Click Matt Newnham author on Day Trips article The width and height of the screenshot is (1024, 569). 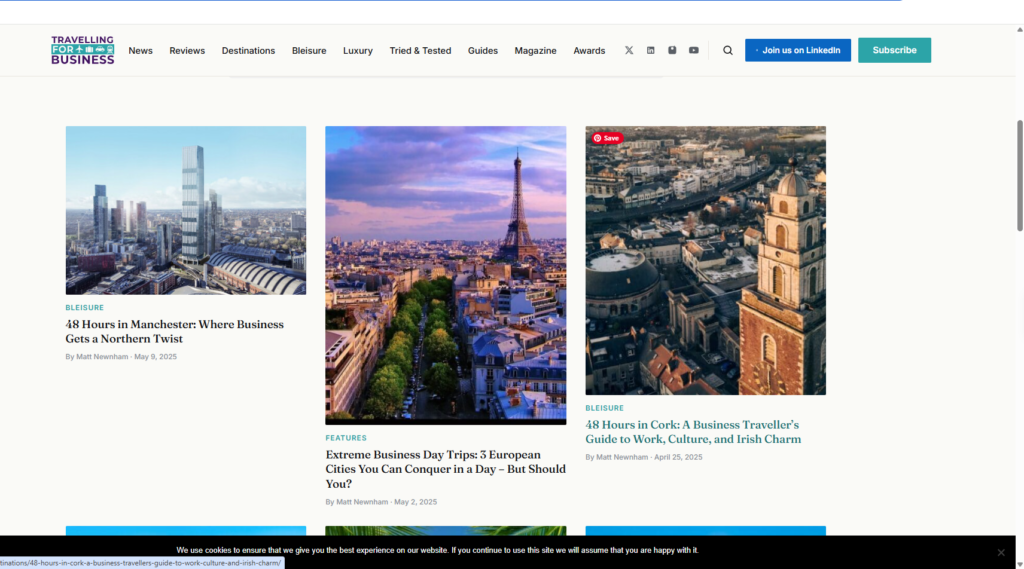[x=362, y=502]
